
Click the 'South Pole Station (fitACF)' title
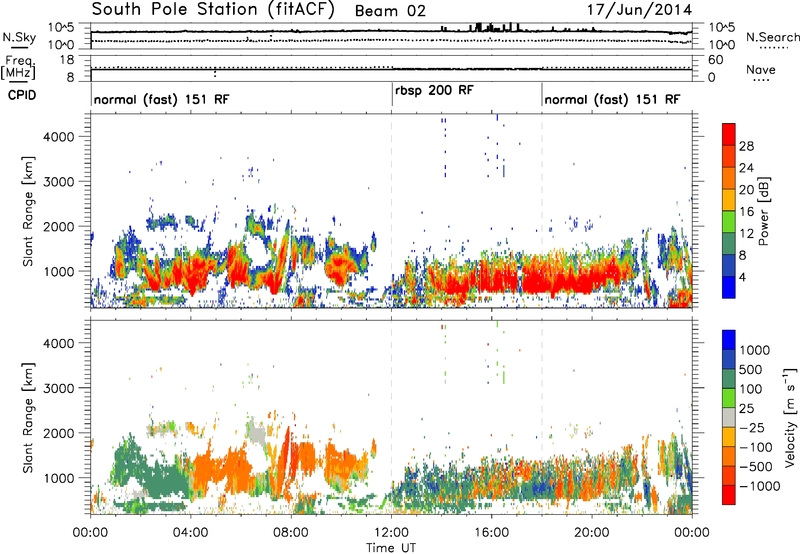[x=213, y=10]
